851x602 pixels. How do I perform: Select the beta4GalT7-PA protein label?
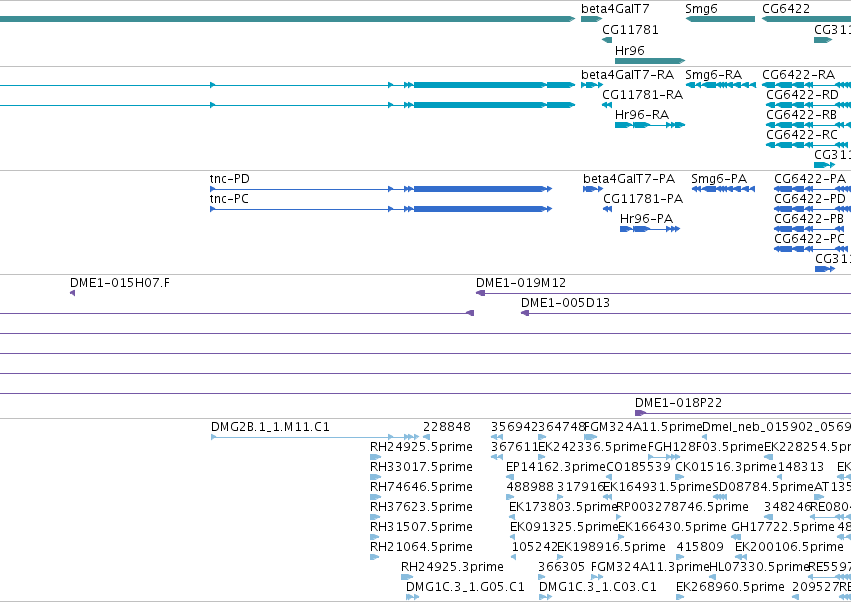[x=629, y=179]
